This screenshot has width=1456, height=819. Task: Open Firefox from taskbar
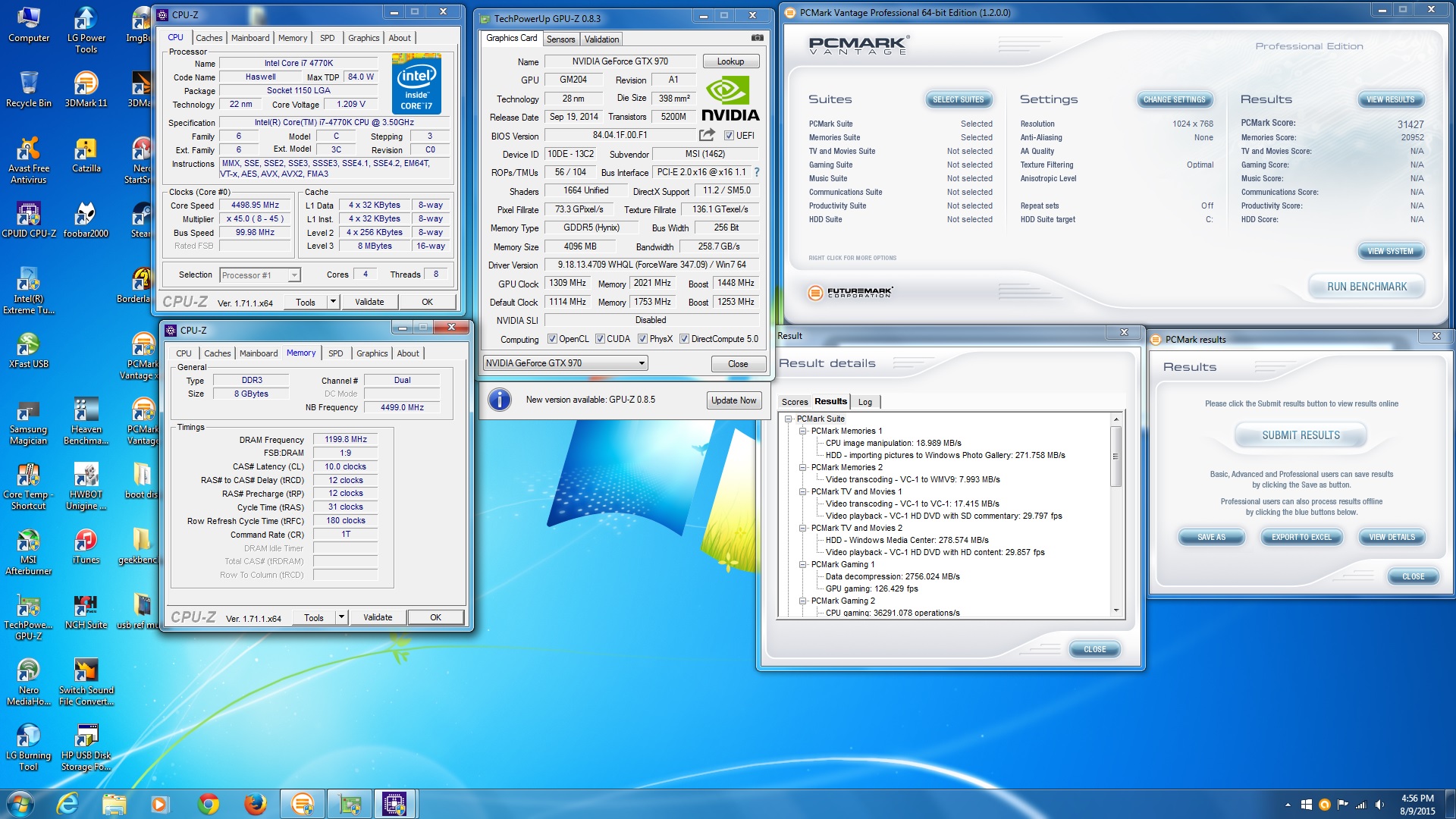click(x=256, y=804)
